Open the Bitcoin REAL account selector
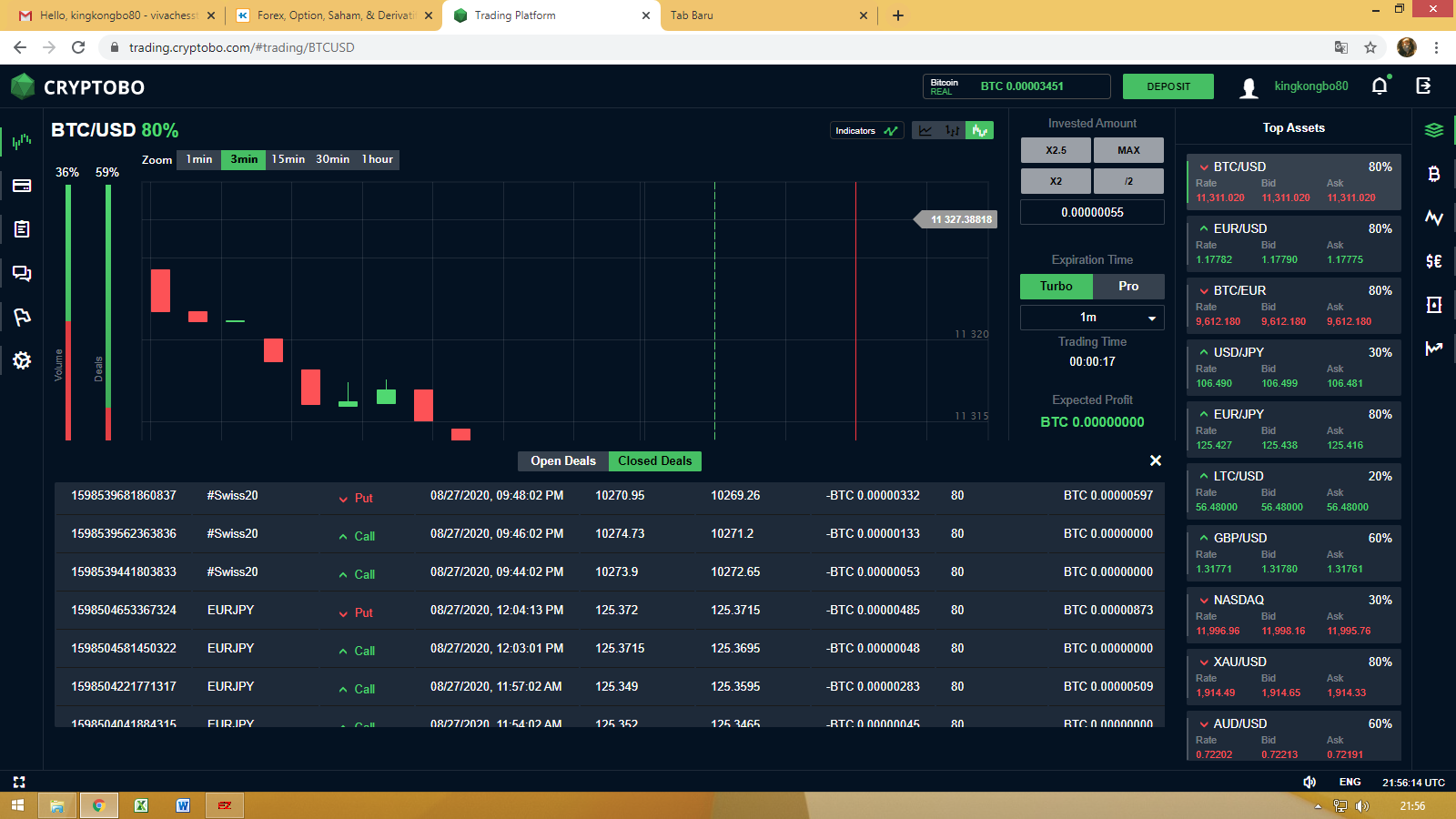The image size is (1456, 819). [x=1016, y=86]
